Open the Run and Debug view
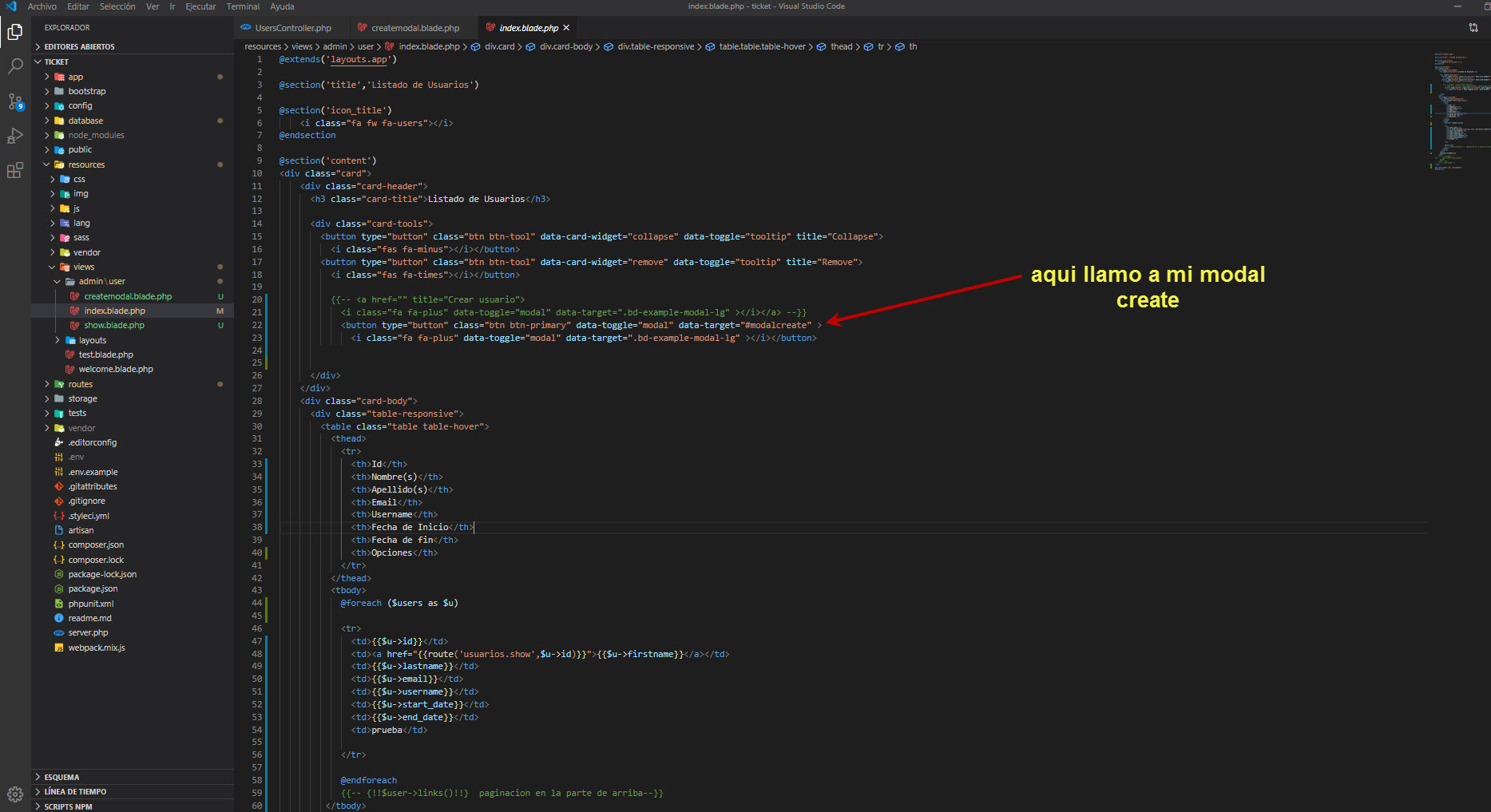This screenshot has height=812, width=1491. pos(15,136)
